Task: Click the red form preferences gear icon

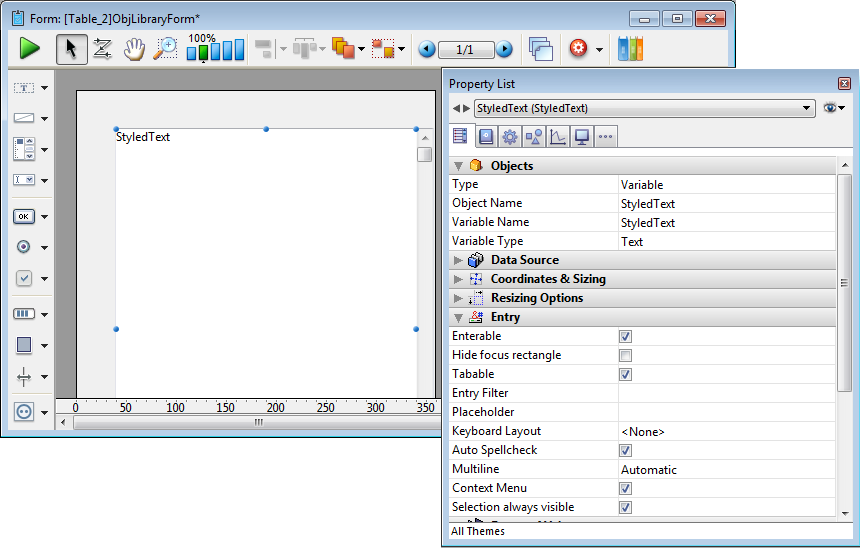Action: coord(578,49)
